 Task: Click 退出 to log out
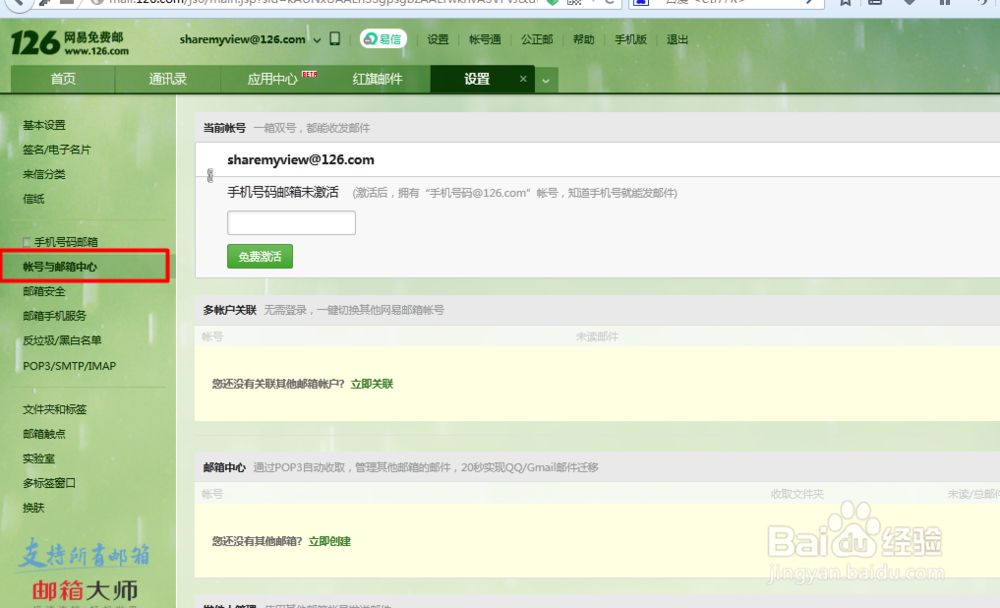pyautogui.click(x=677, y=40)
